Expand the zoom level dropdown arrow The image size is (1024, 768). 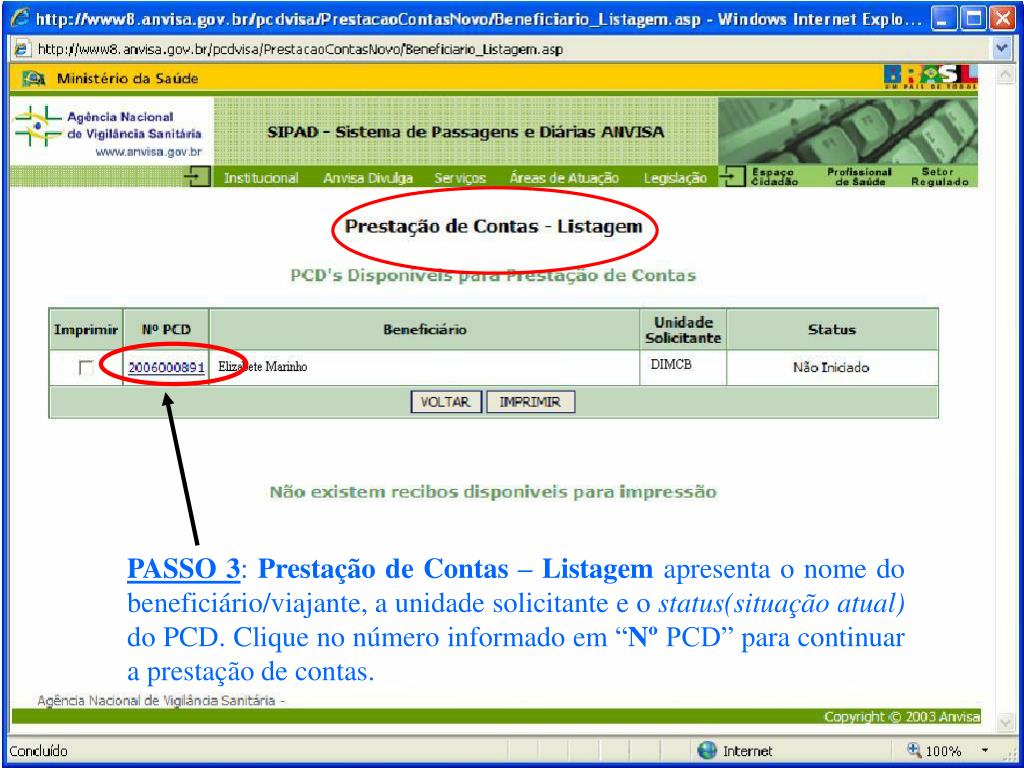tap(987, 751)
